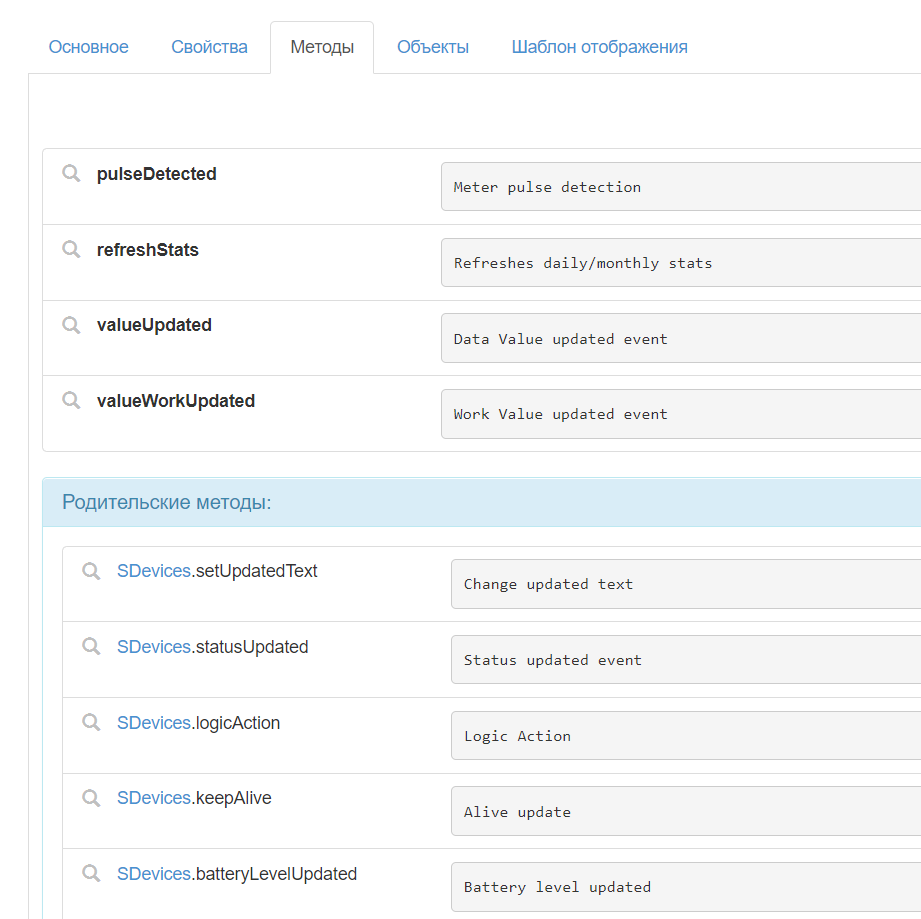This screenshot has height=919, width=921.
Task: Click magnifier icon beside SDevices.keepAlive
Action: (x=91, y=798)
